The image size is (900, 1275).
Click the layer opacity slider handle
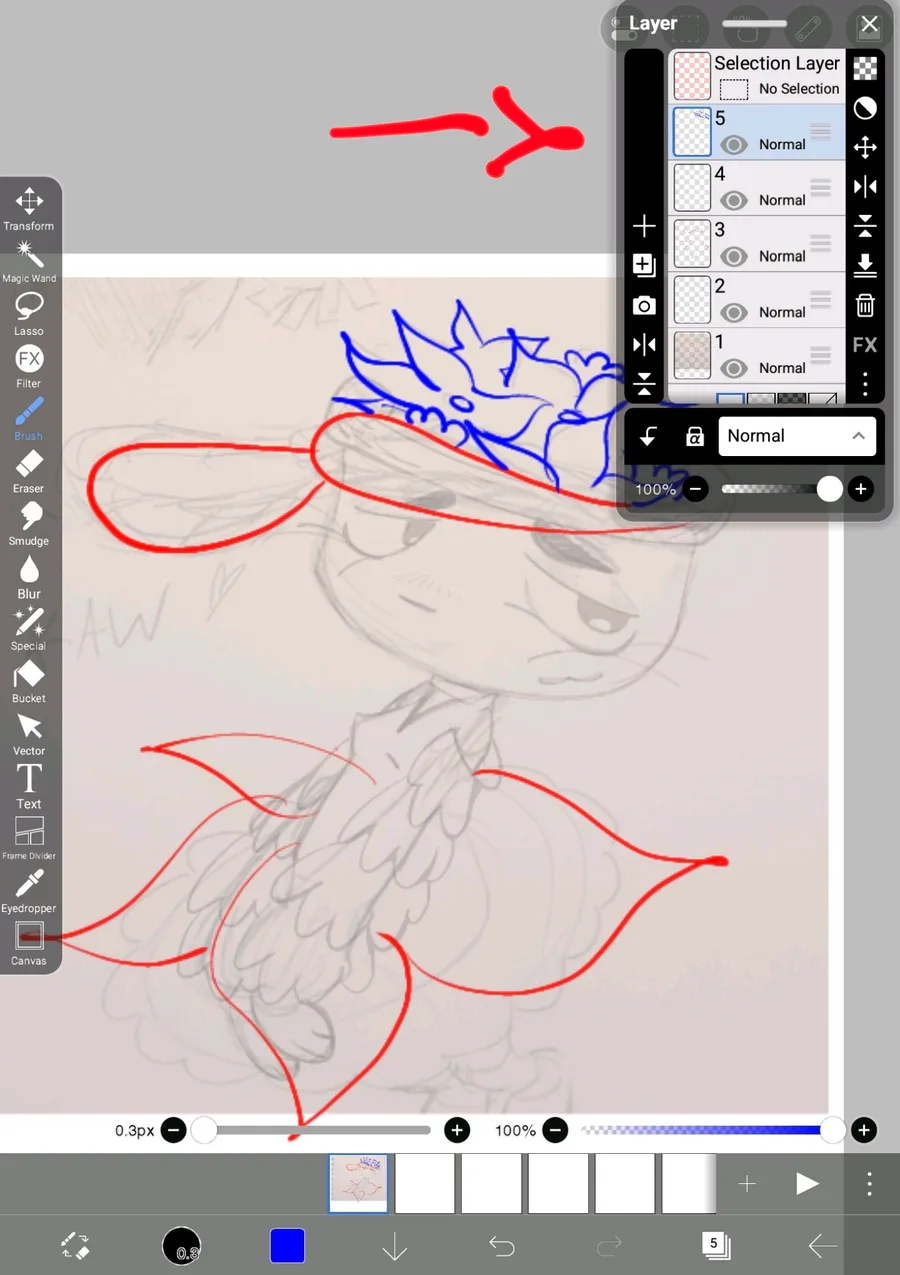coord(829,489)
